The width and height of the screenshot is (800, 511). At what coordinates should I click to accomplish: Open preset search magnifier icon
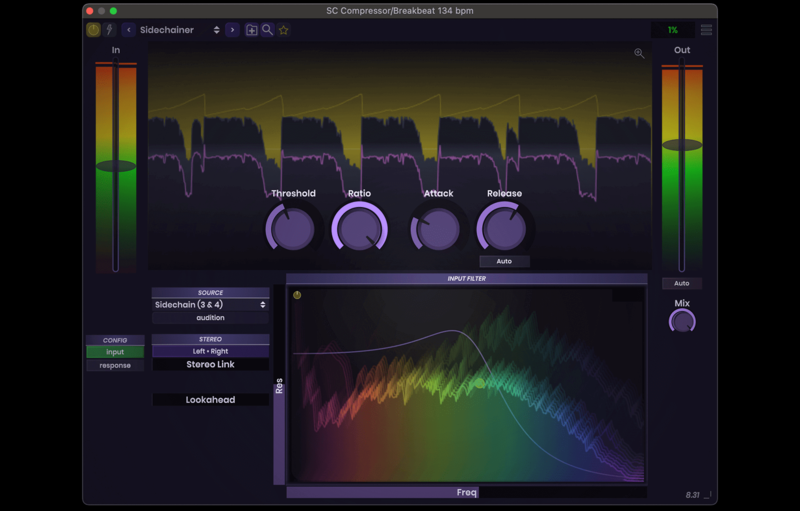pos(267,30)
